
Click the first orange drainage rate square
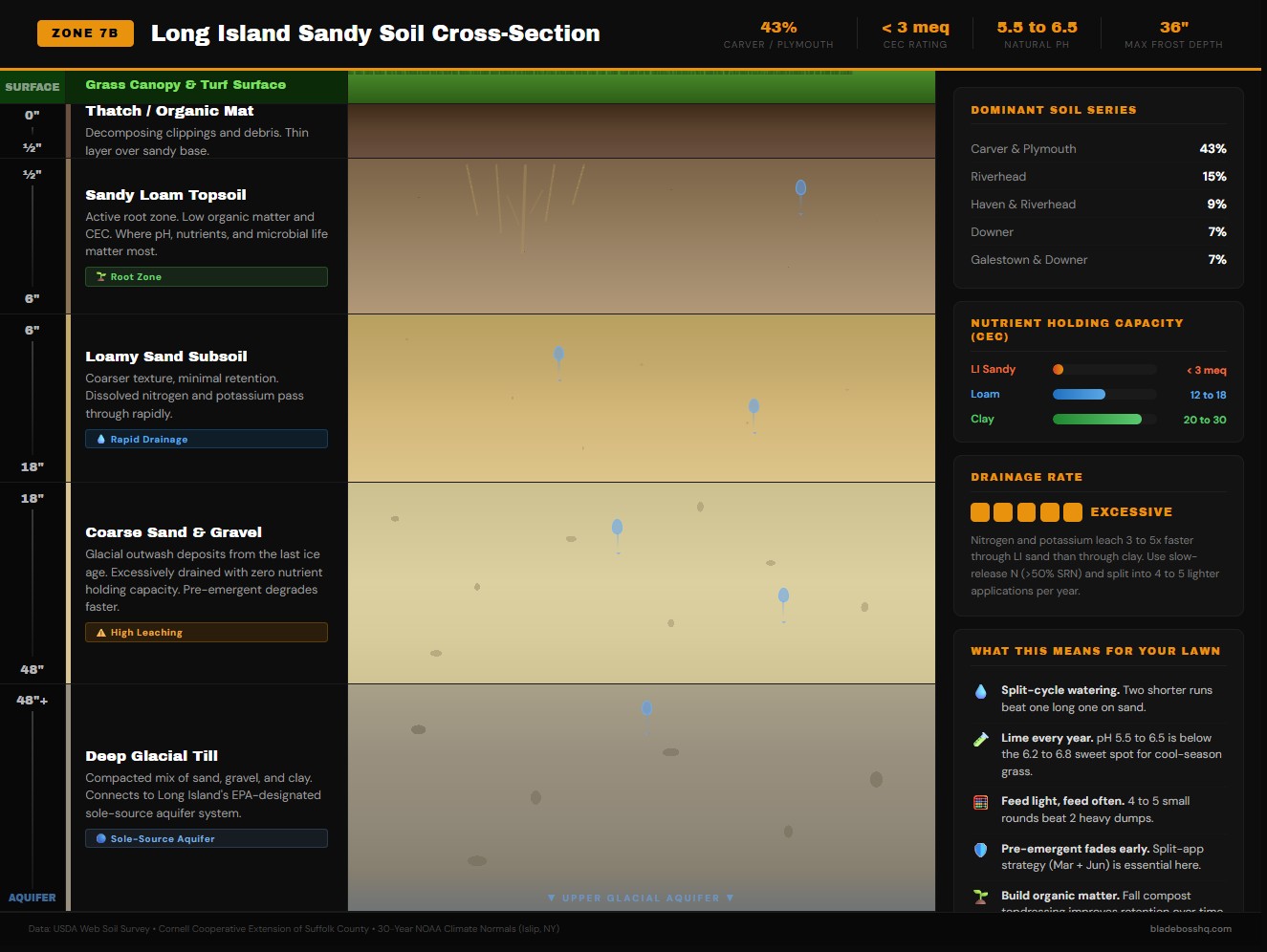tap(980, 512)
